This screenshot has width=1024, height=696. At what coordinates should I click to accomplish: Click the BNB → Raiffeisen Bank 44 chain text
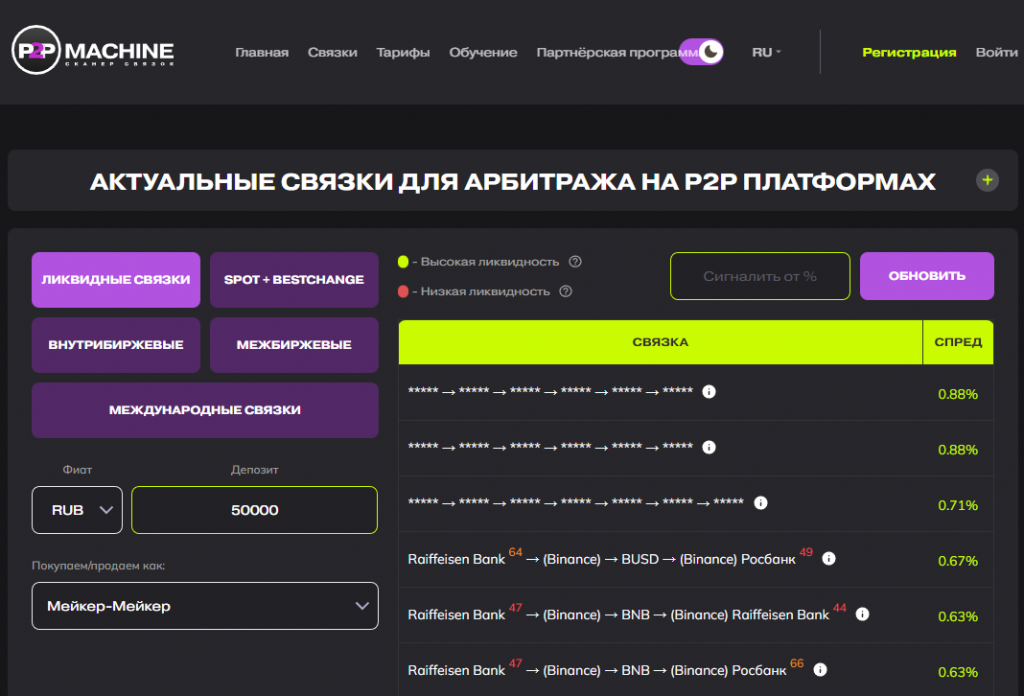[627, 614]
